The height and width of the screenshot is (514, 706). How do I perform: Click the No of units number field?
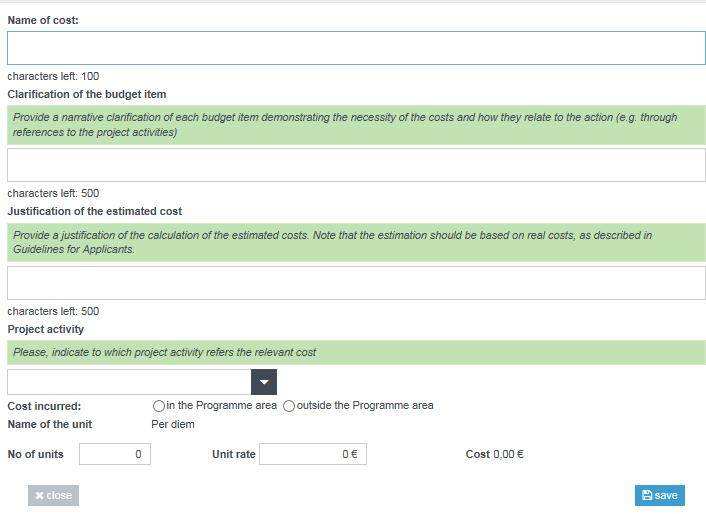pos(115,454)
